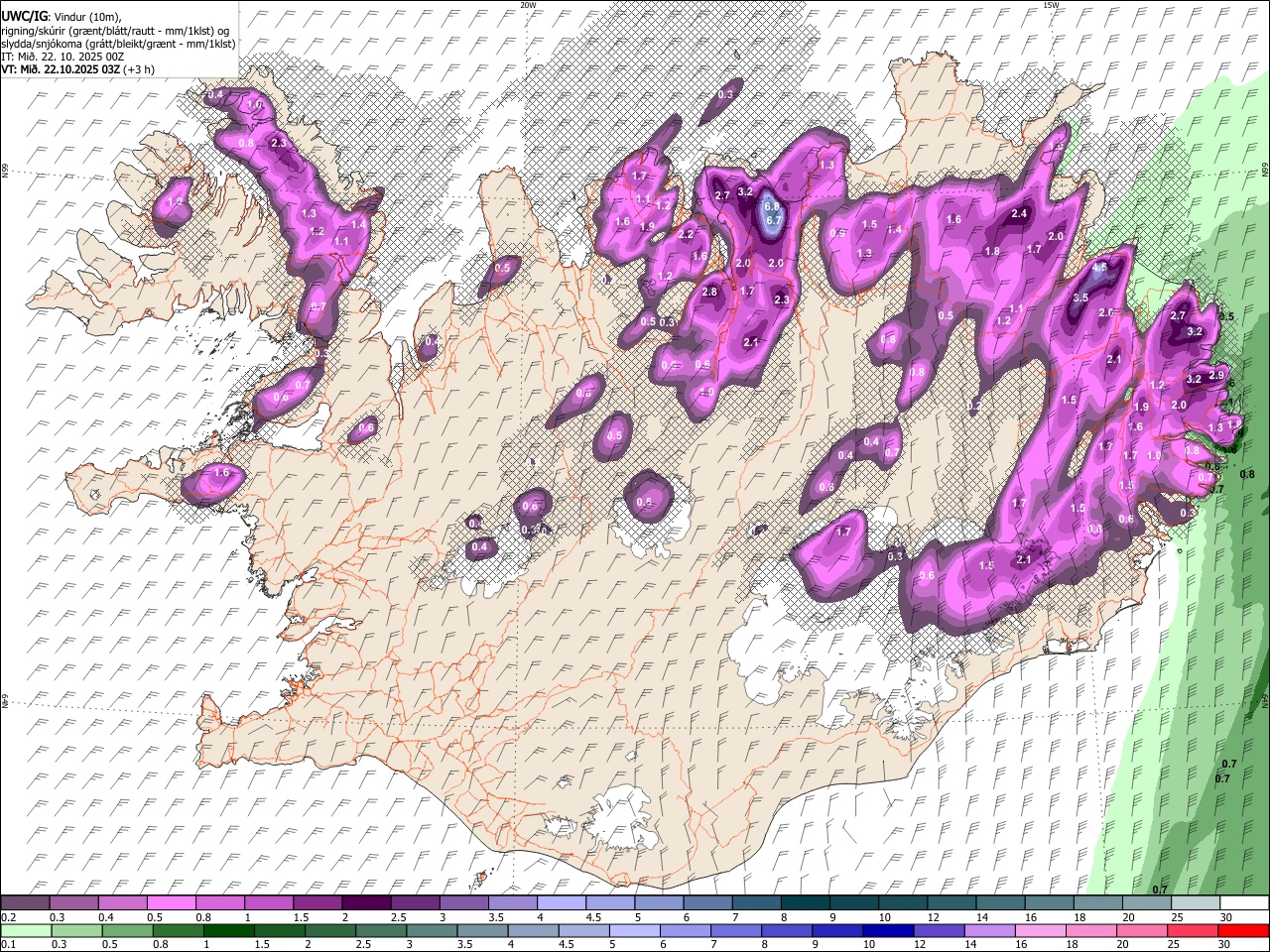This screenshot has height=952, width=1270.
Task: Select the palest green 0.1 swatch in the bottom row
Action: [x=27, y=931]
